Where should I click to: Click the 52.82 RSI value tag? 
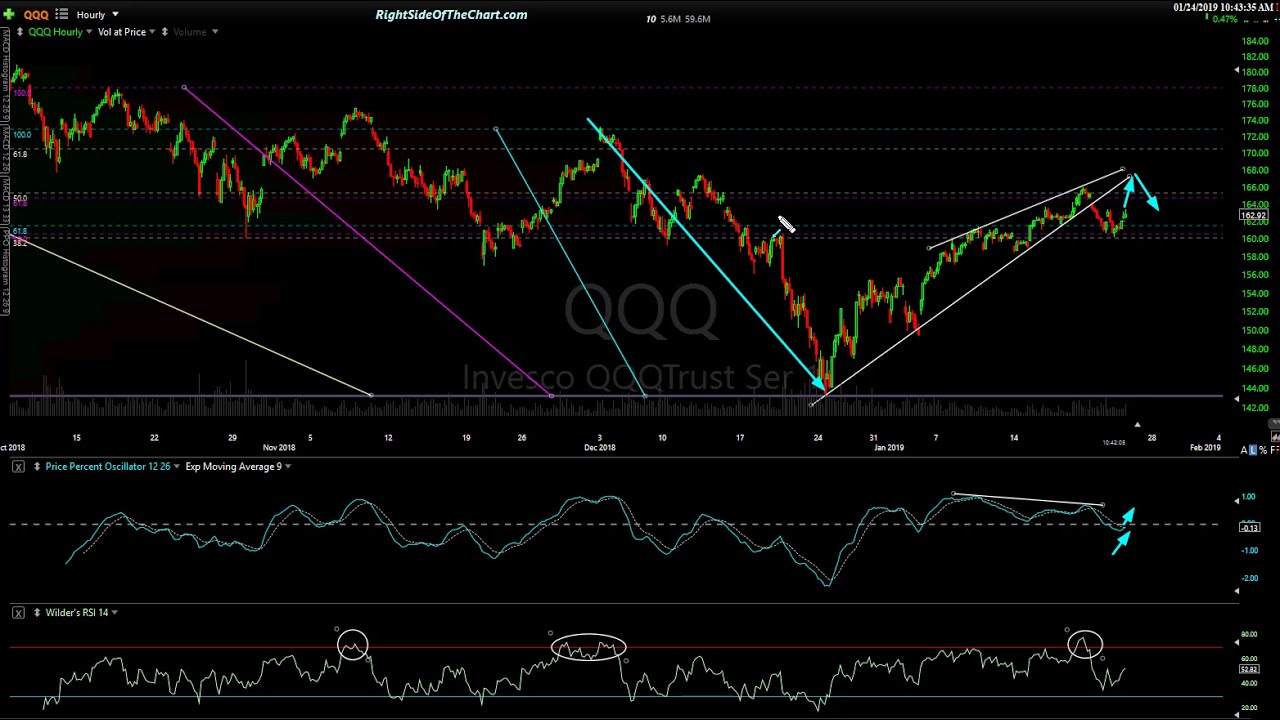tap(1248, 669)
